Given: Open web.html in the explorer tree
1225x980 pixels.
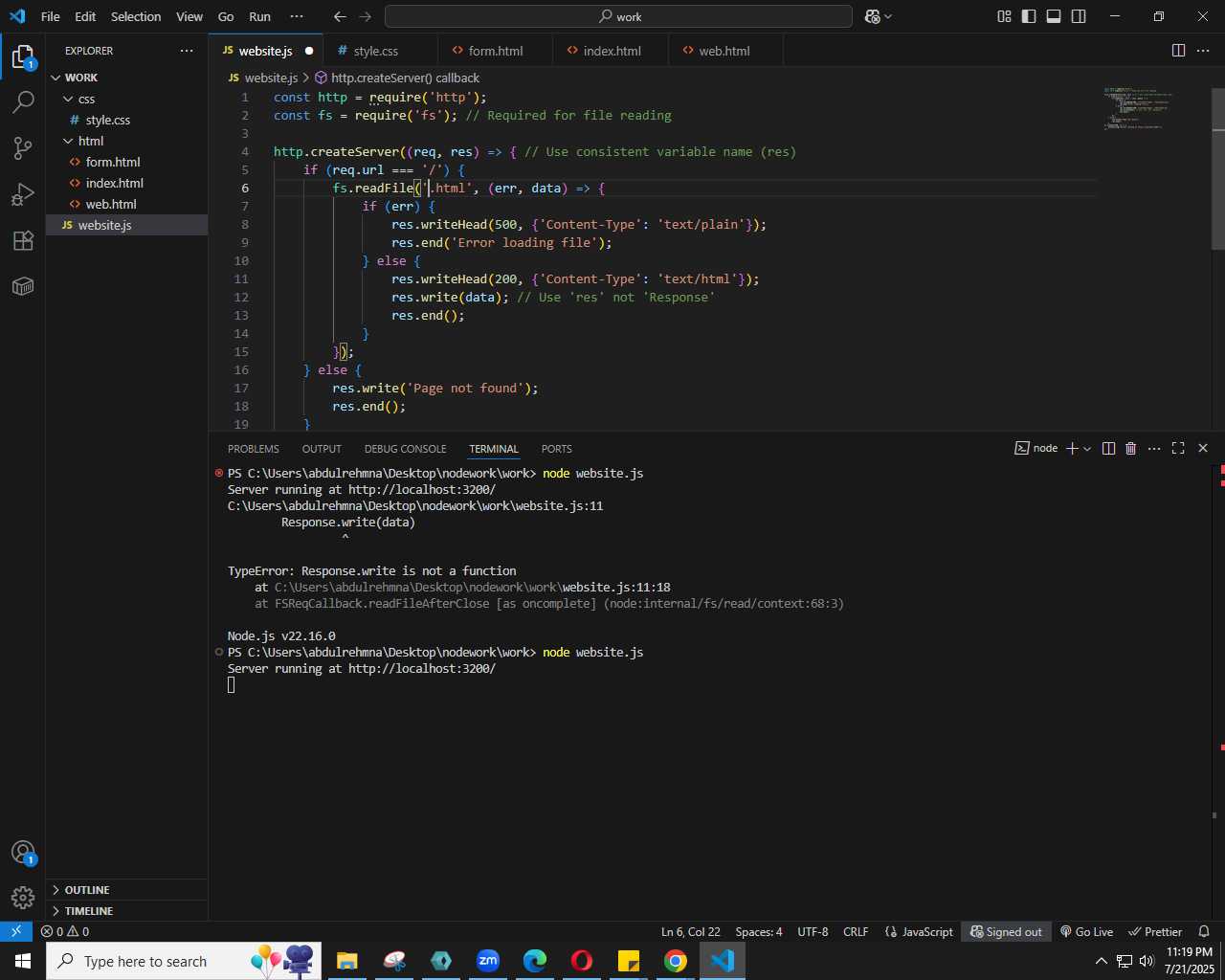Looking at the screenshot, I should [126, 204].
